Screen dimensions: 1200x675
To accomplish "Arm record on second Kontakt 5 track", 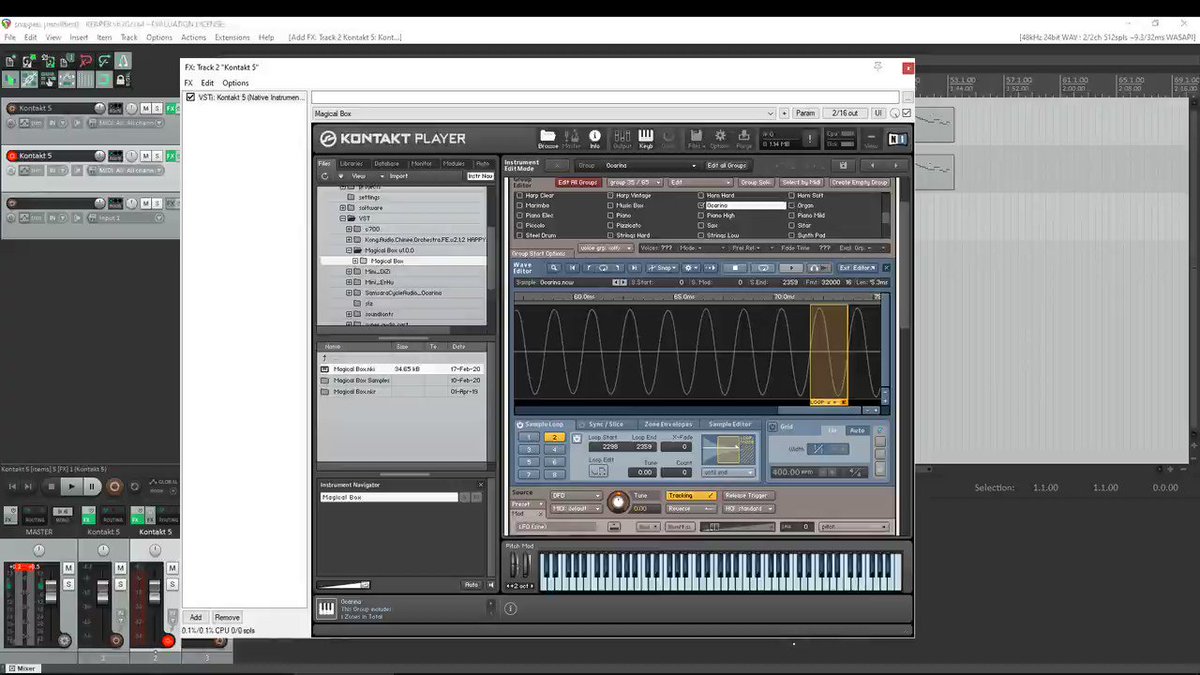I will [x=13, y=156].
